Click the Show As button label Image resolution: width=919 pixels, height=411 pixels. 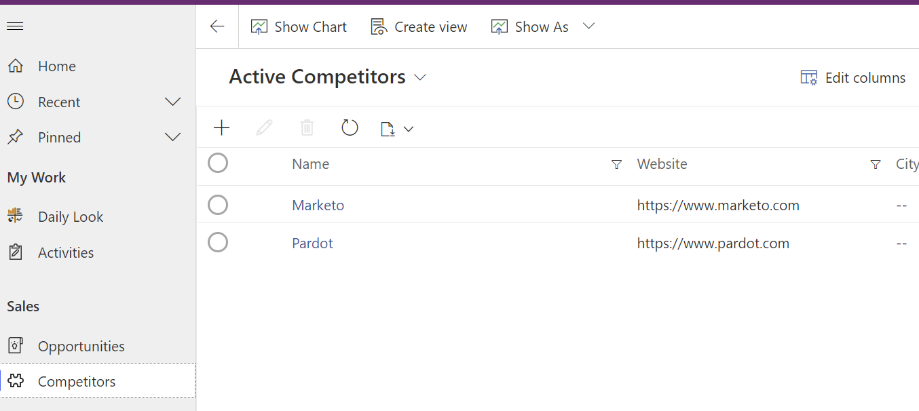coord(542,27)
